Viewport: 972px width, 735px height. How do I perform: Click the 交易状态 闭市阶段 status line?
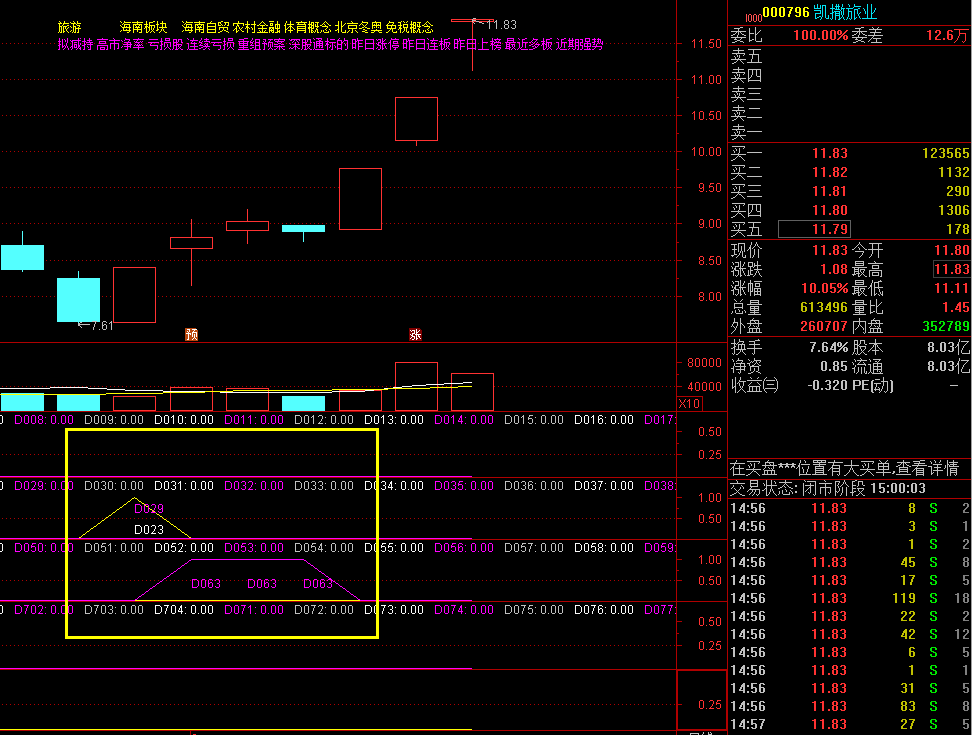(828, 488)
